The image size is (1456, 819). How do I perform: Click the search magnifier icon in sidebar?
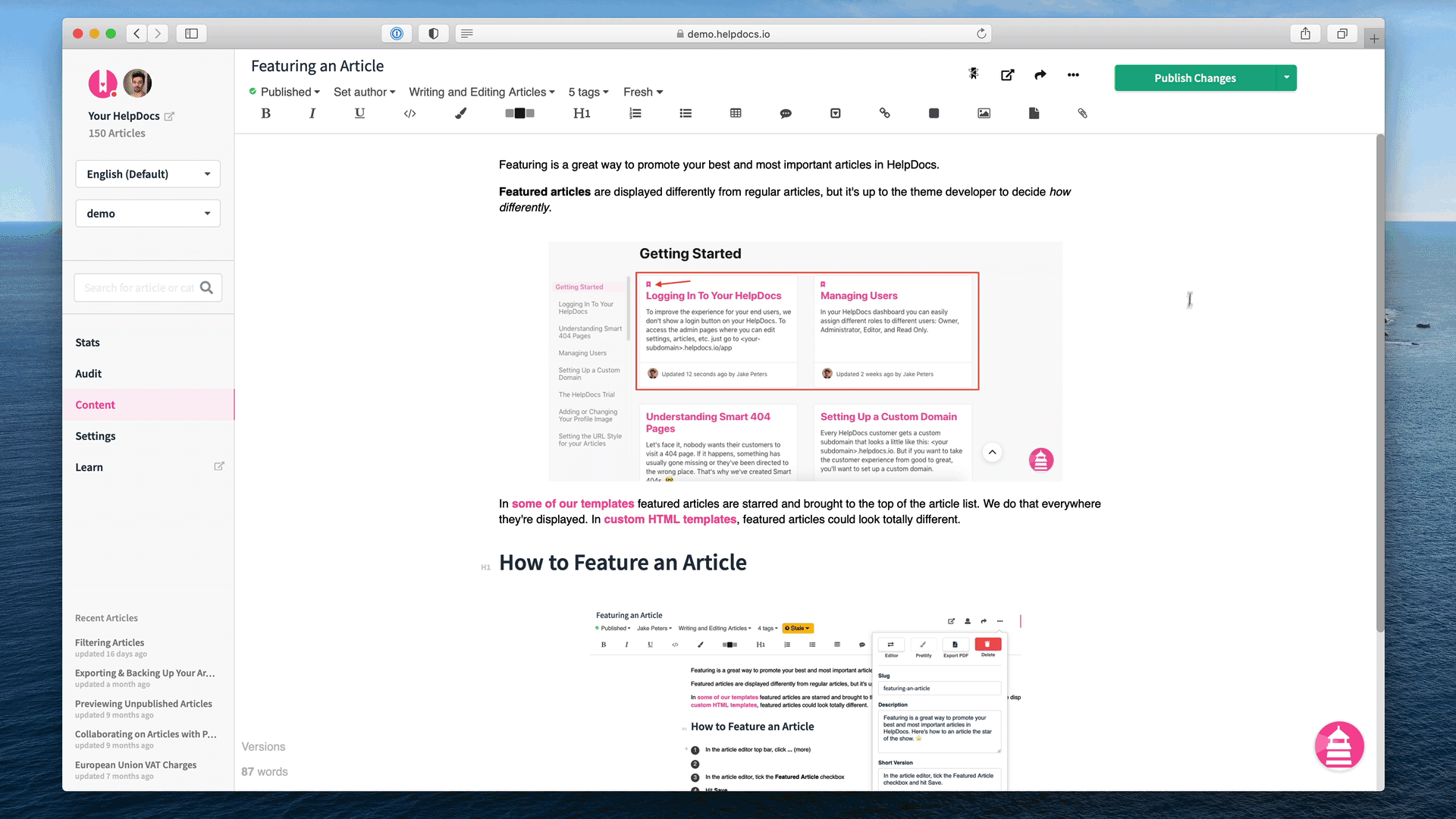206,287
